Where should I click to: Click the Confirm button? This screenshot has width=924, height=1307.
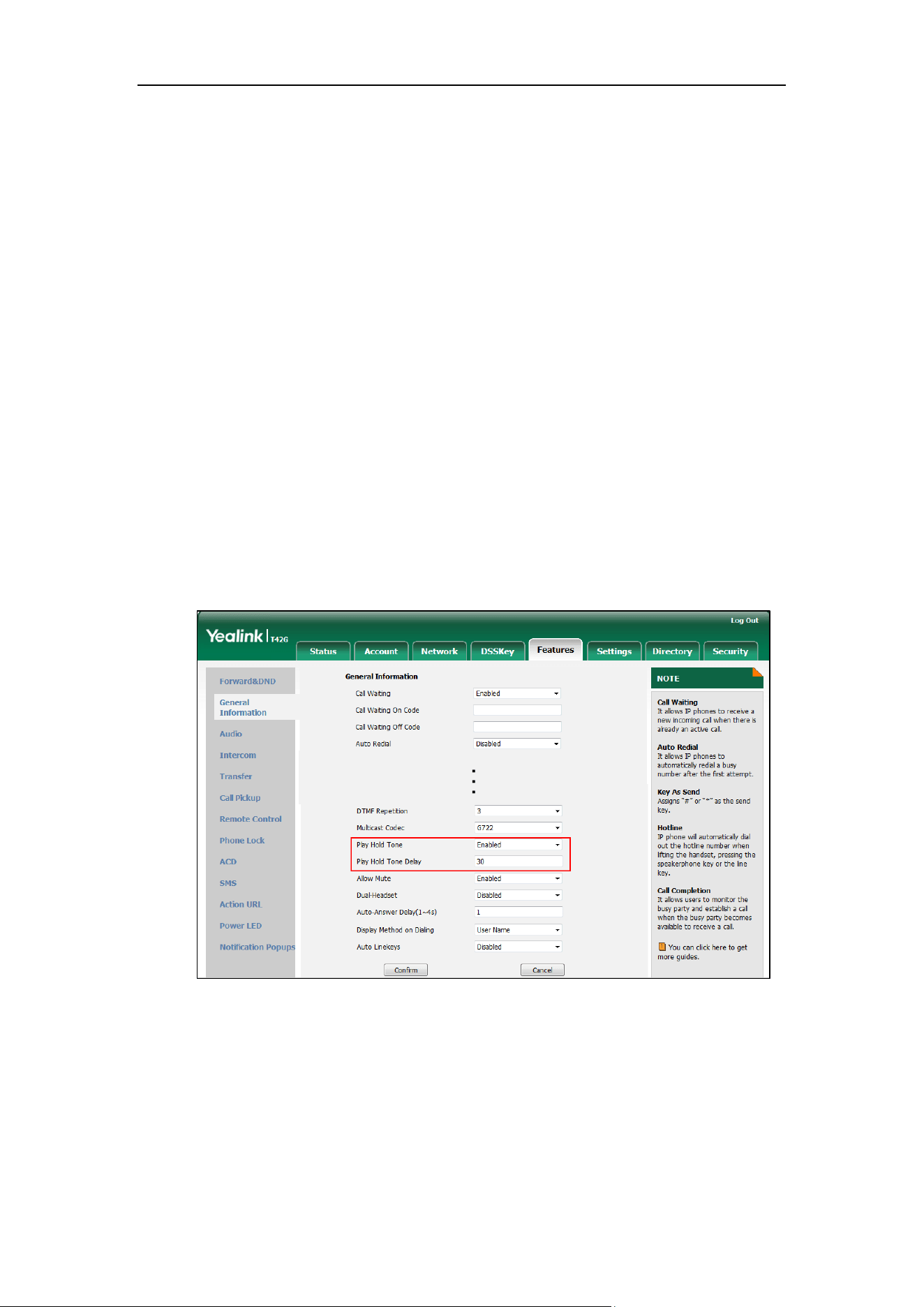click(405, 970)
